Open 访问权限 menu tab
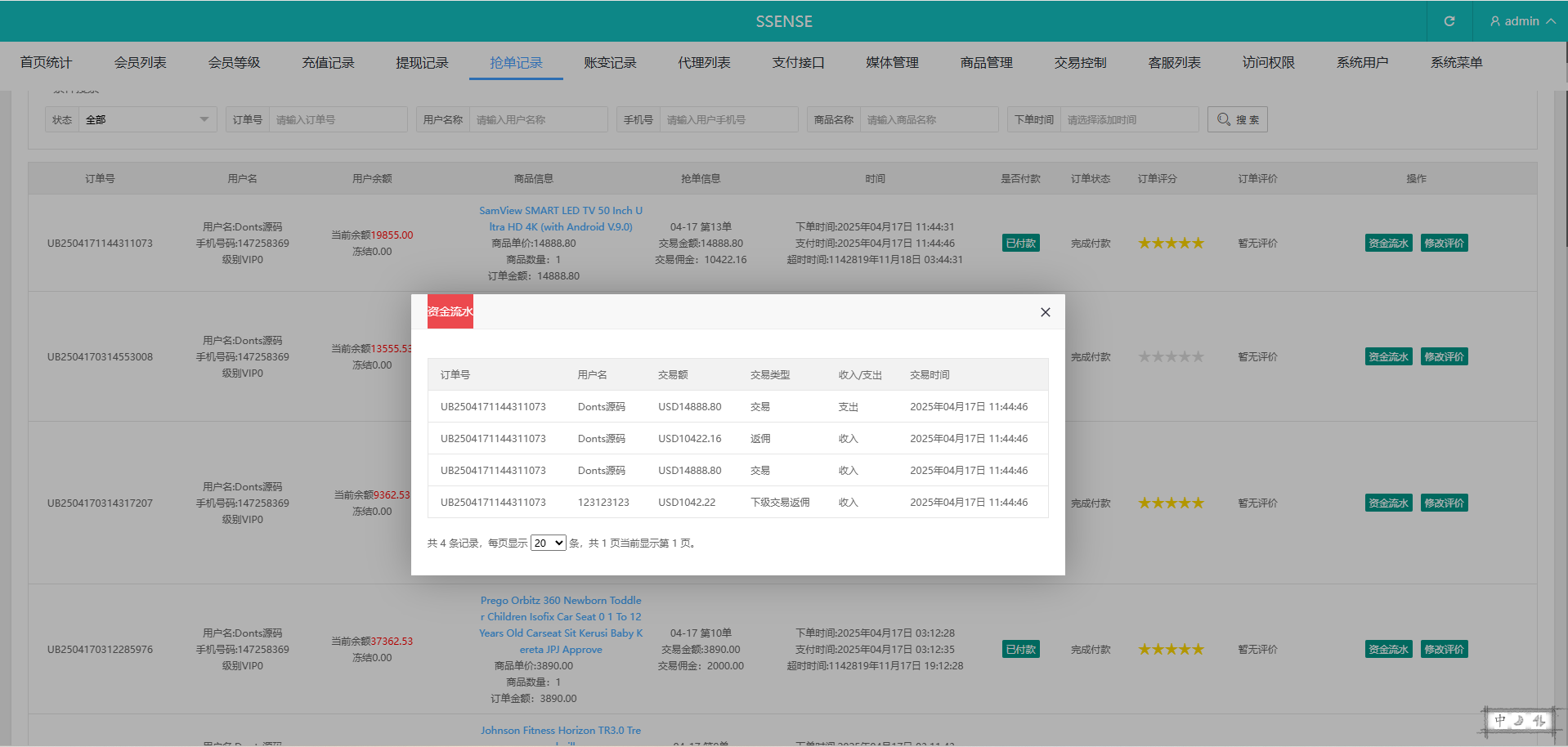This screenshot has height=747, width=1568. pos(1268,63)
